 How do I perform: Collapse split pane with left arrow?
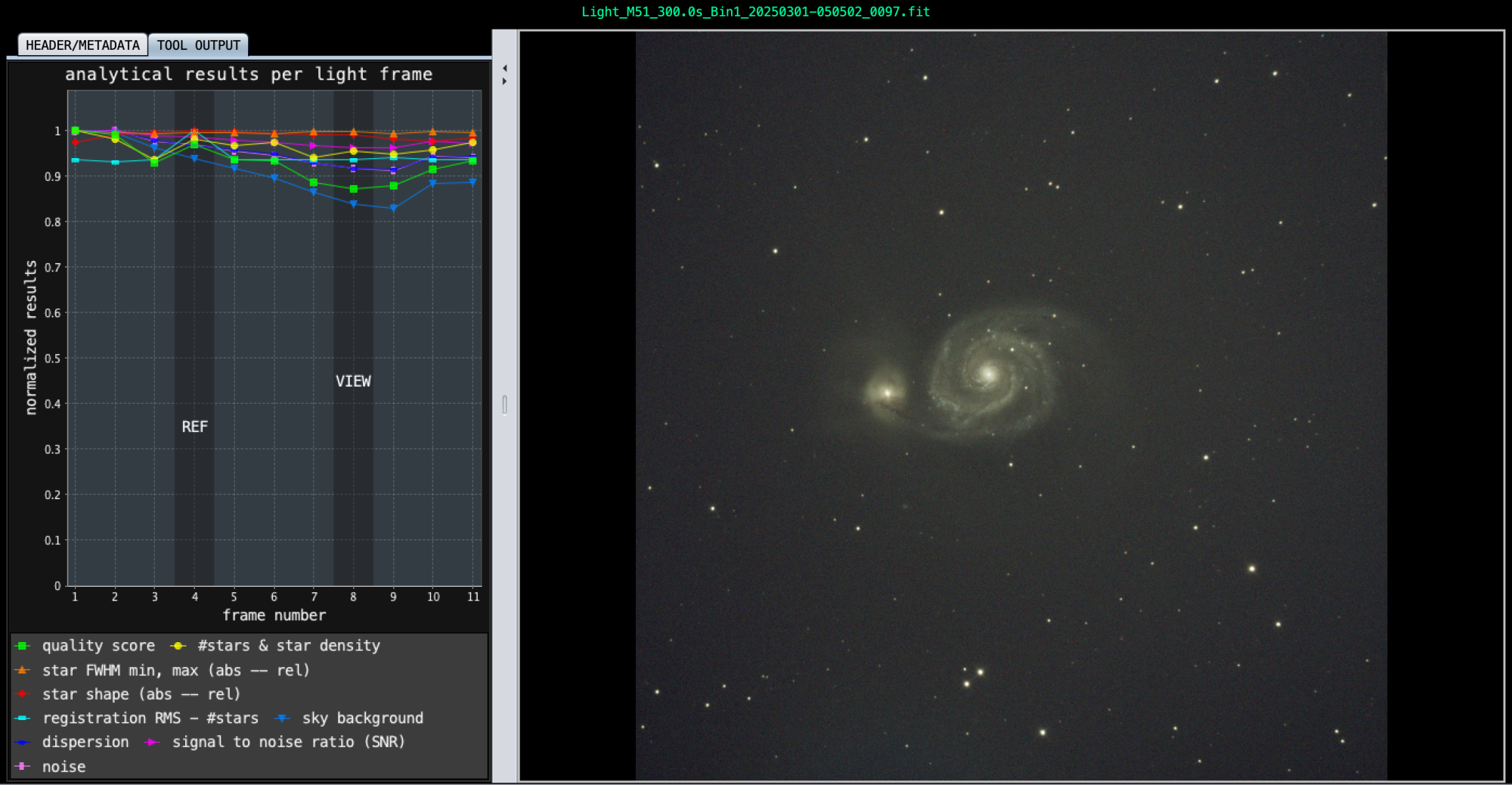coord(504,68)
